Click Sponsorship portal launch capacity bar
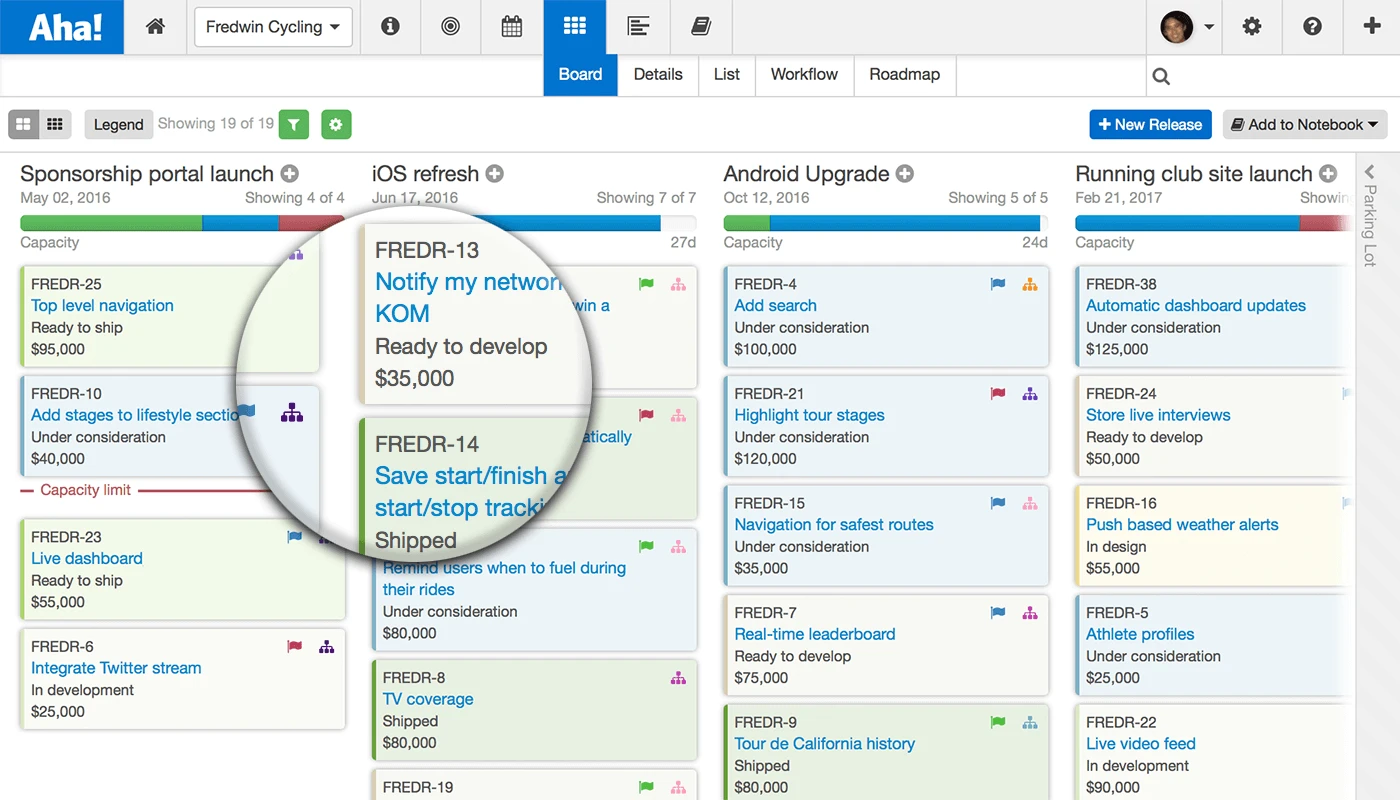 (x=182, y=223)
